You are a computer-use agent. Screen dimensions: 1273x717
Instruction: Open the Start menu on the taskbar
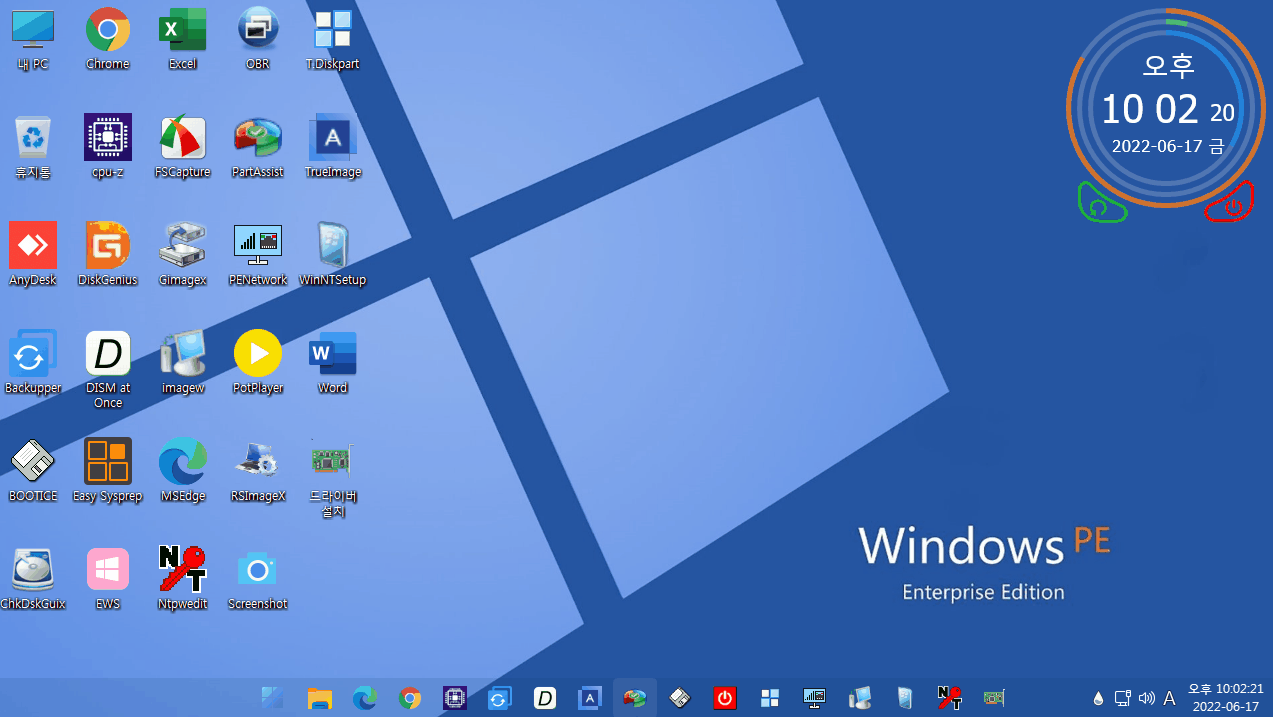pos(273,698)
